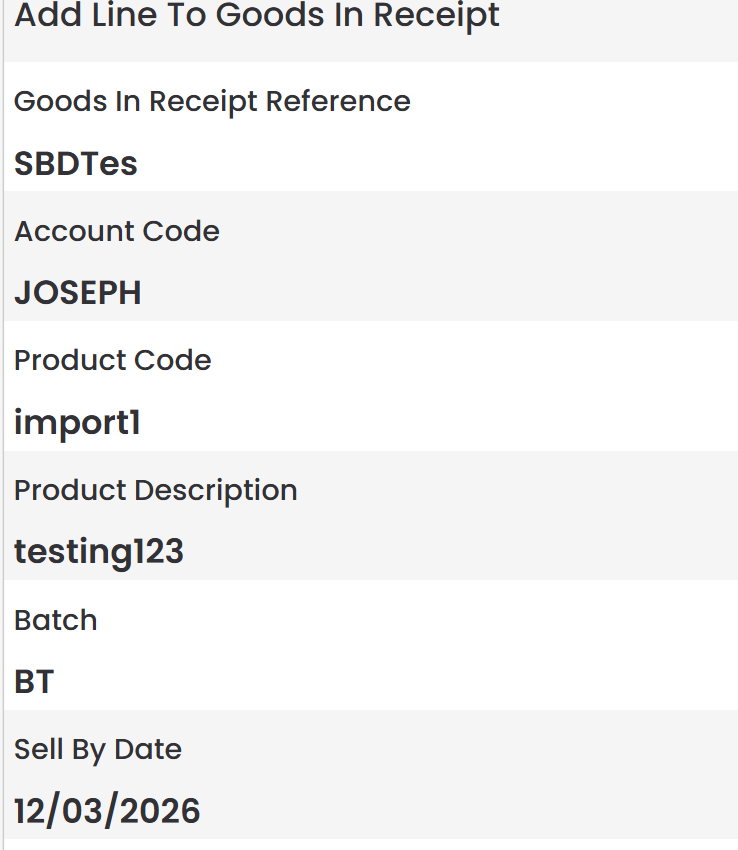Select the BT batch value
Image resolution: width=738 pixels, height=850 pixels.
(34, 682)
